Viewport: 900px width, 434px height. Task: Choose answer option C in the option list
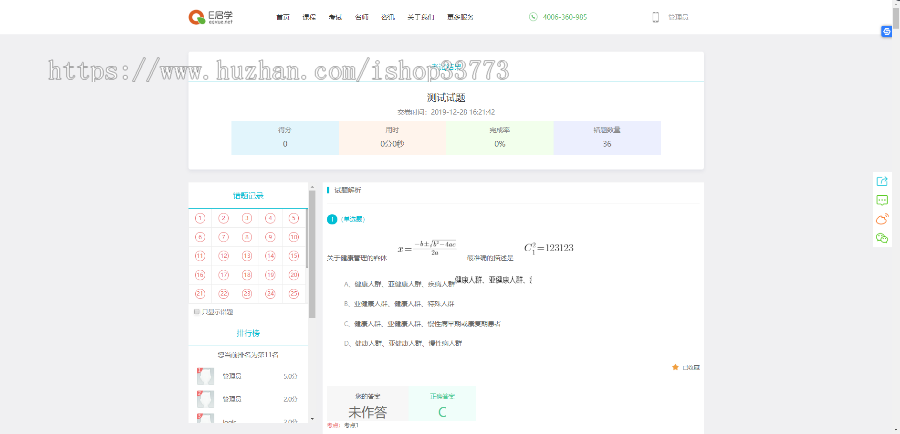422,324
